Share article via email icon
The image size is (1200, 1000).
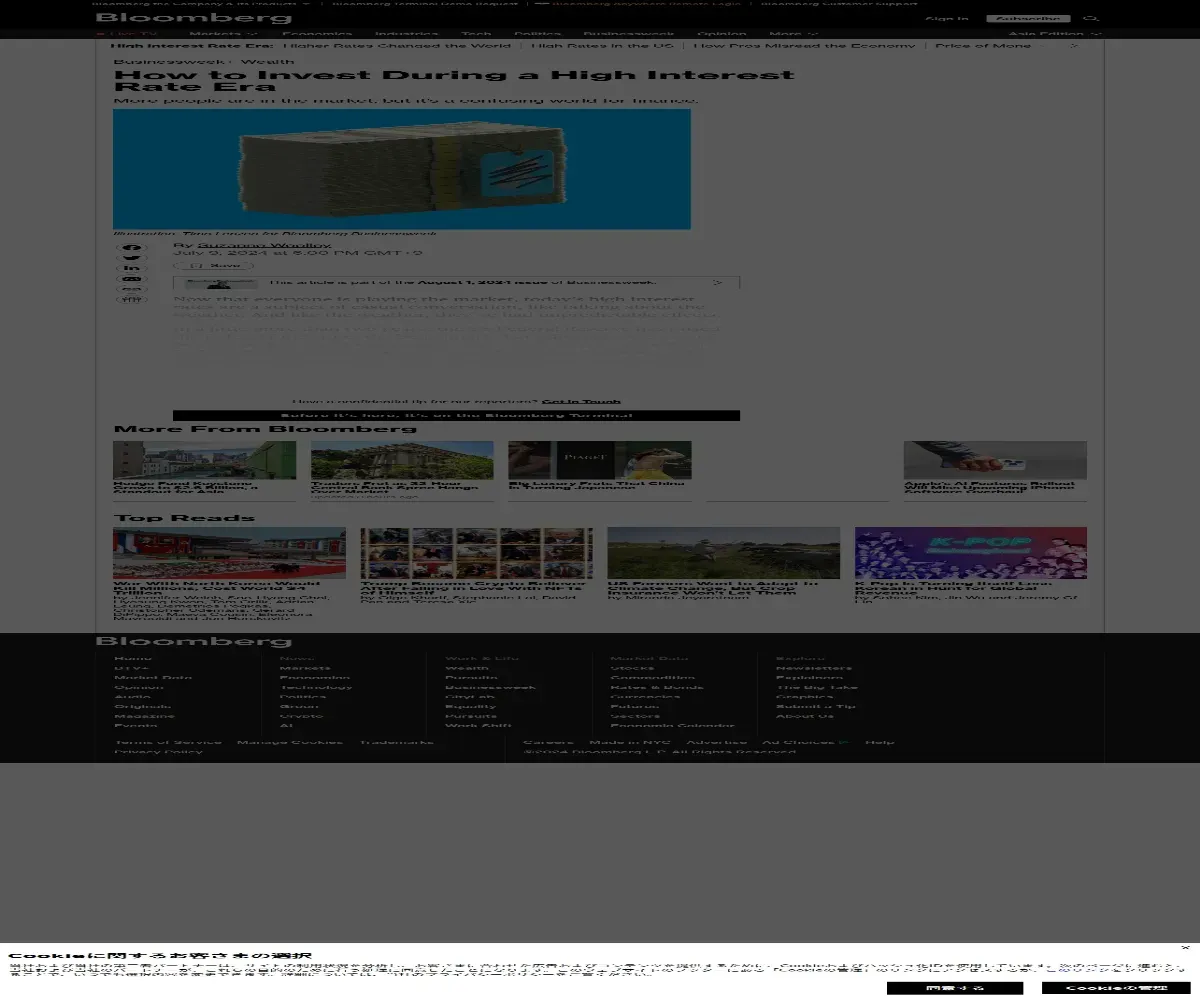(132, 279)
